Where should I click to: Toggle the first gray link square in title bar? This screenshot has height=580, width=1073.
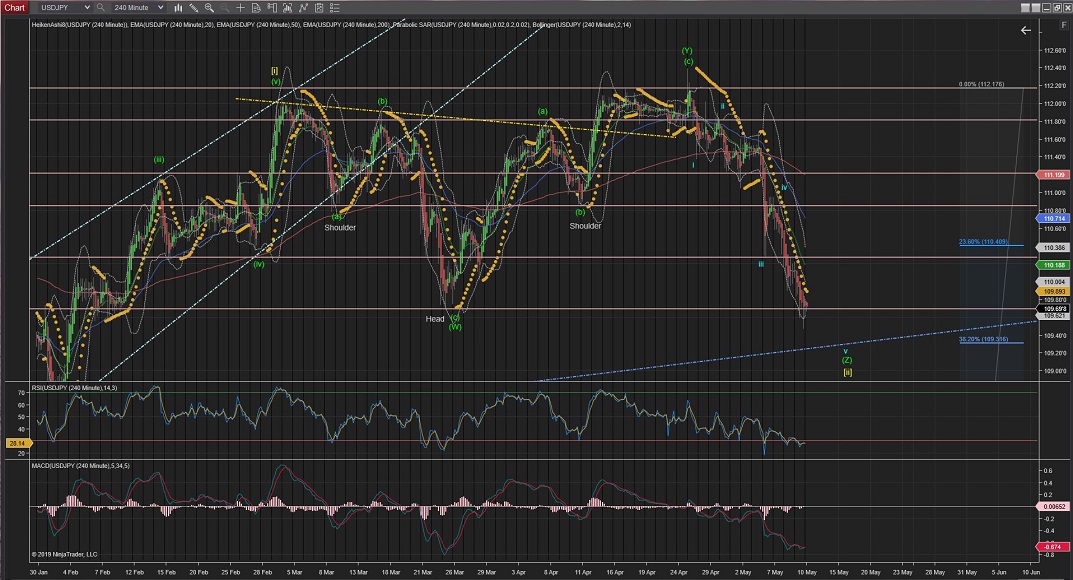(1025, 8)
